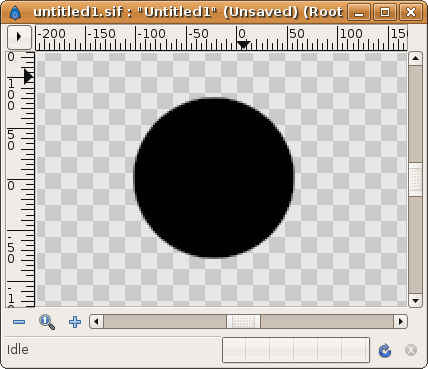
Task: Click the horizontal scrollbar right arrow
Action: [x=401, y=322]
